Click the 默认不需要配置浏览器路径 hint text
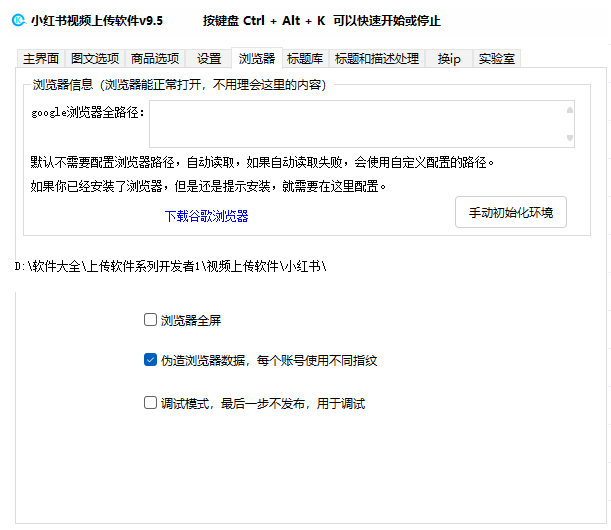The image size is (611, 530). pyautogui.click(x=262, y=162)
